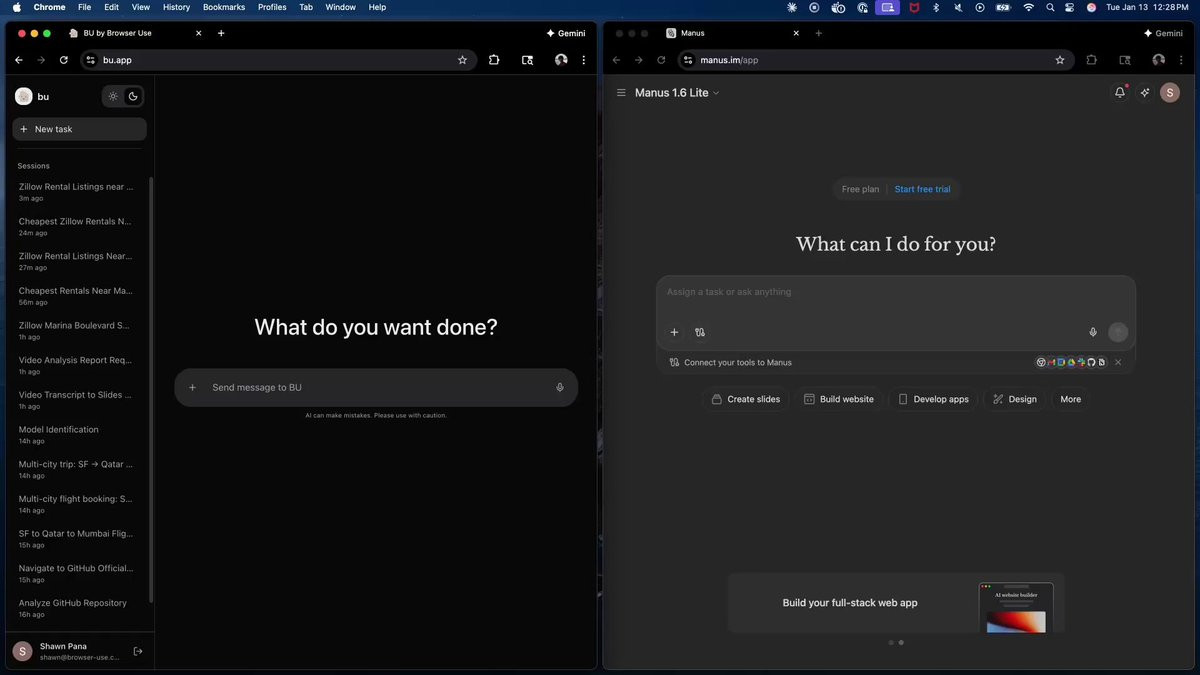Select the Develop apps chip
1200x675 pixels.
point(933,399)
